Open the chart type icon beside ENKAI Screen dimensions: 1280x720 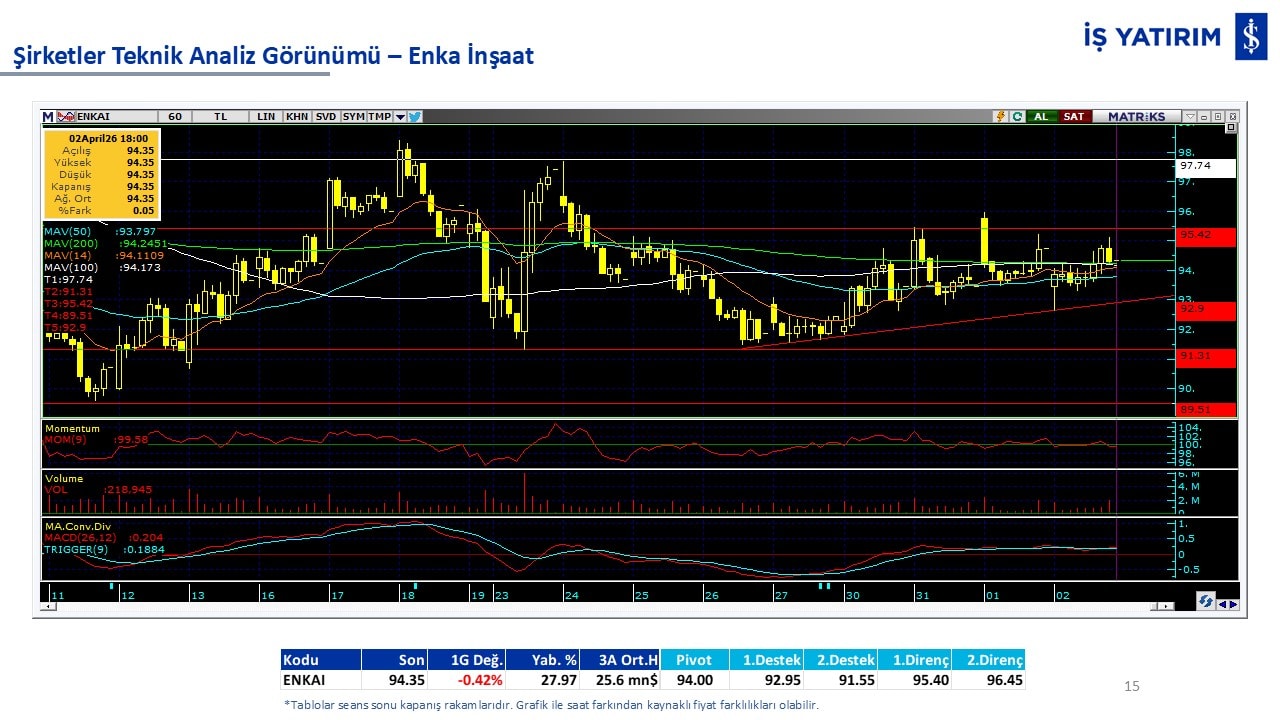click(x=67, y=116)
